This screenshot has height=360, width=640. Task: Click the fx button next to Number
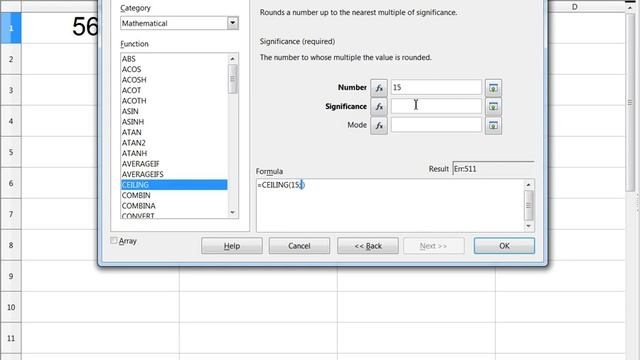click(x=379, y=87)
